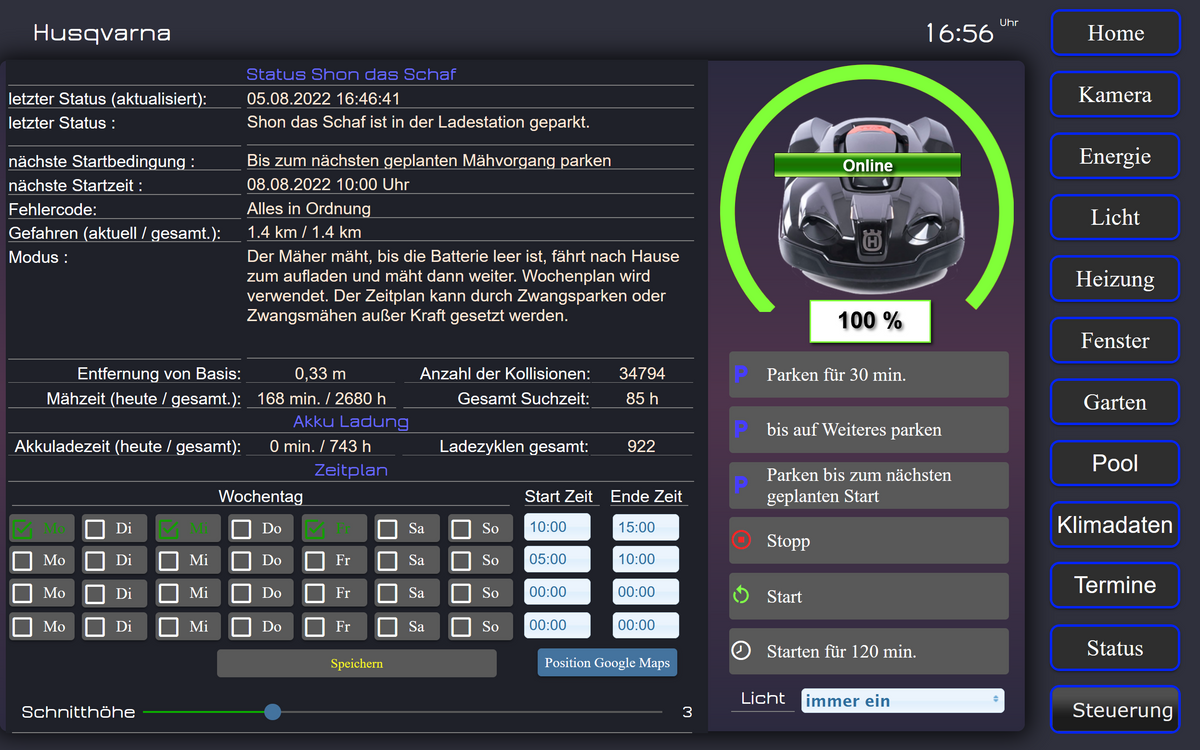The height and width of the screenshot is (750, 1200).
Task: Open the Licht dropdown showing immer ein
Action: [x=902, y=700]
